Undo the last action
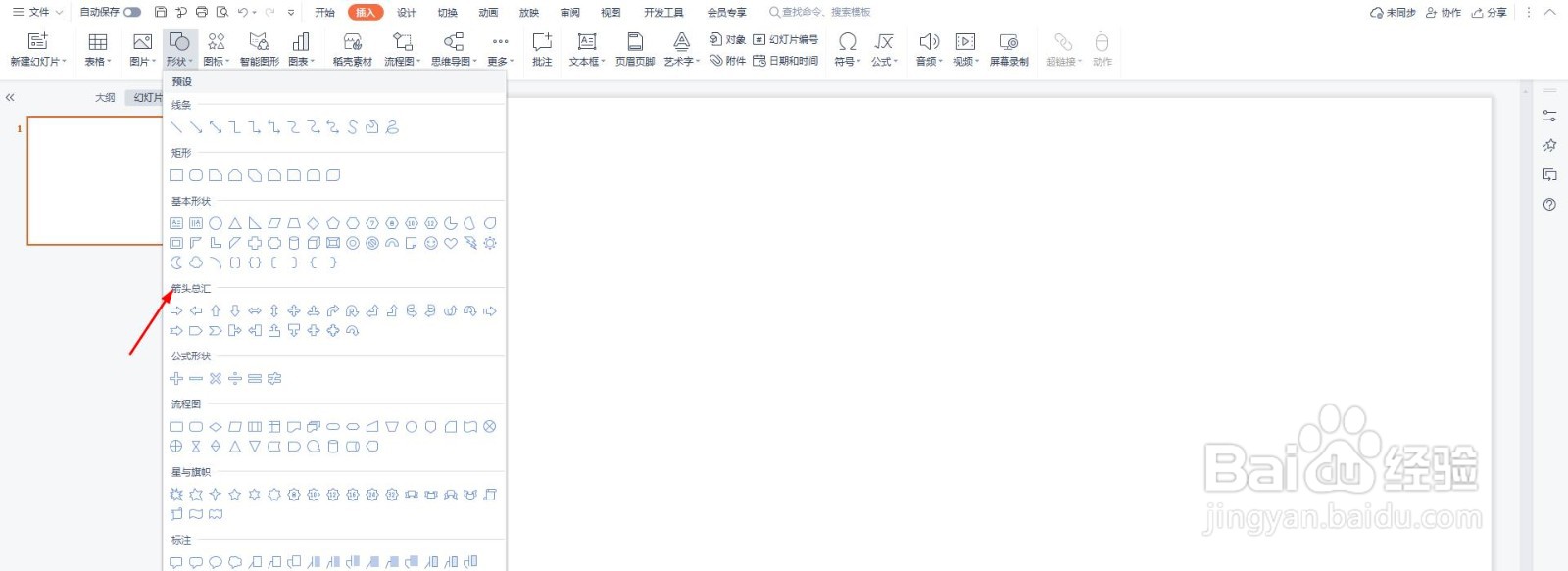The width and height of the screenshot is (1568, 571). (242, 12)
